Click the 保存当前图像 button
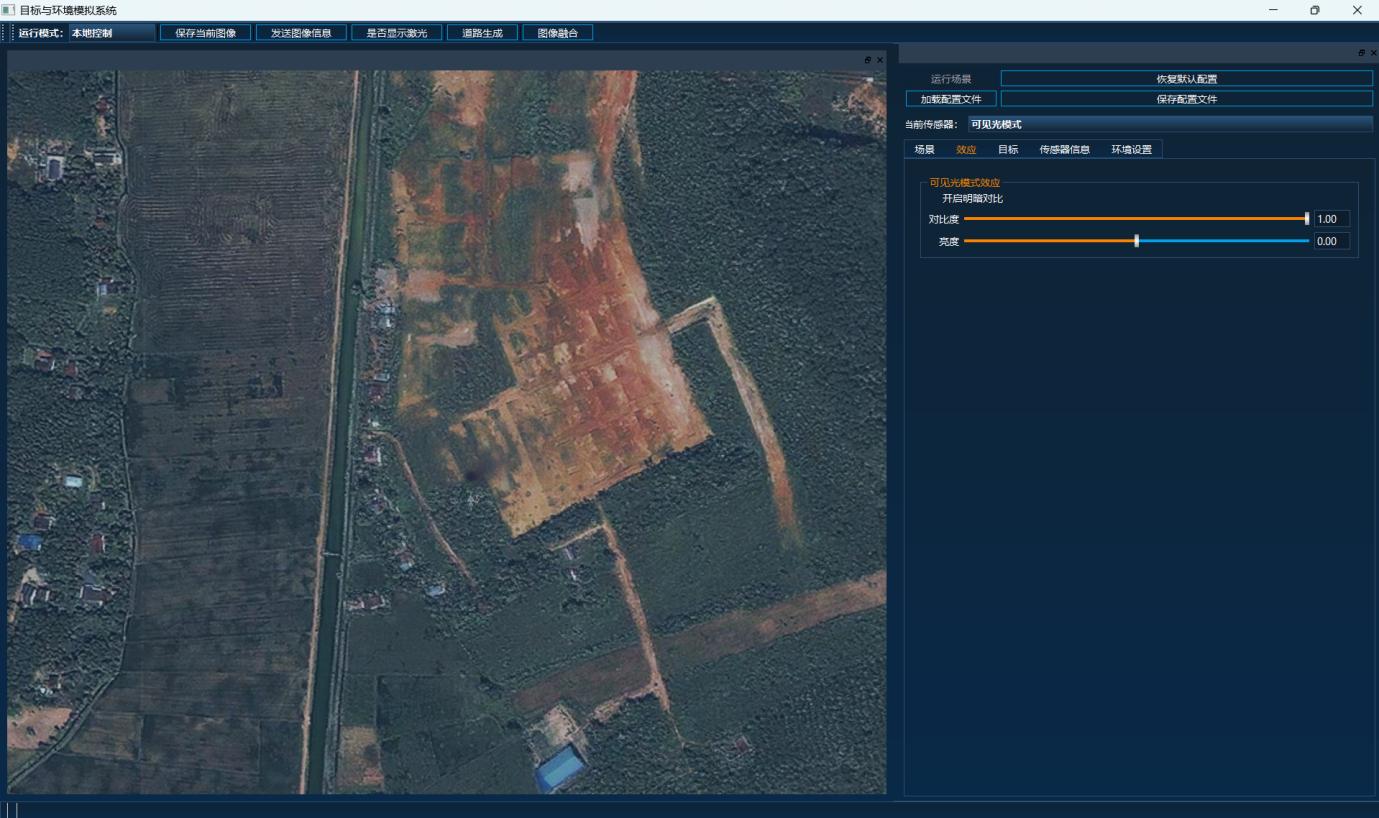The image size is (1379, 818). [x=206, y=33]
